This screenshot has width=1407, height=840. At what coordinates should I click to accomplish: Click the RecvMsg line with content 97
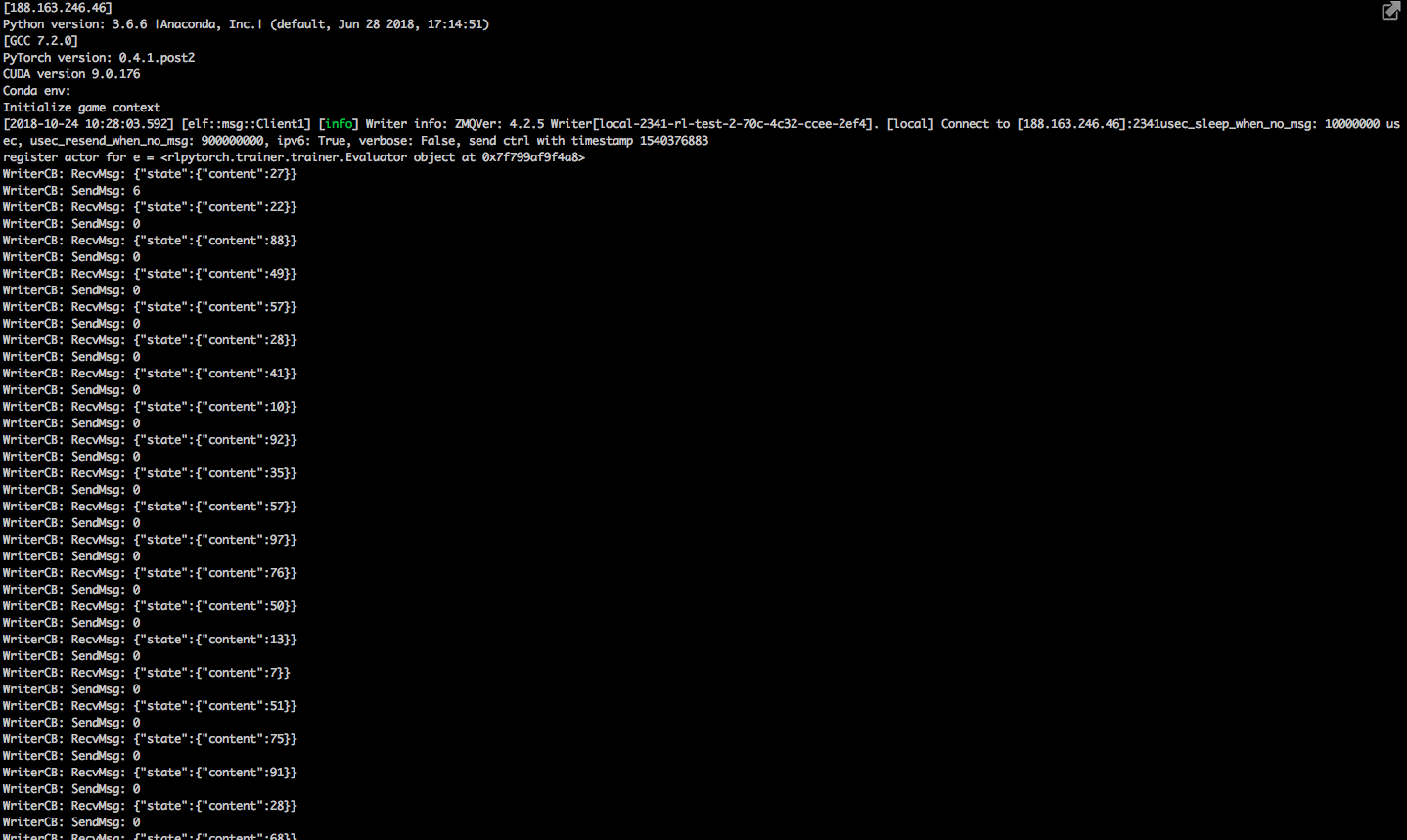(x=150, y=540)
